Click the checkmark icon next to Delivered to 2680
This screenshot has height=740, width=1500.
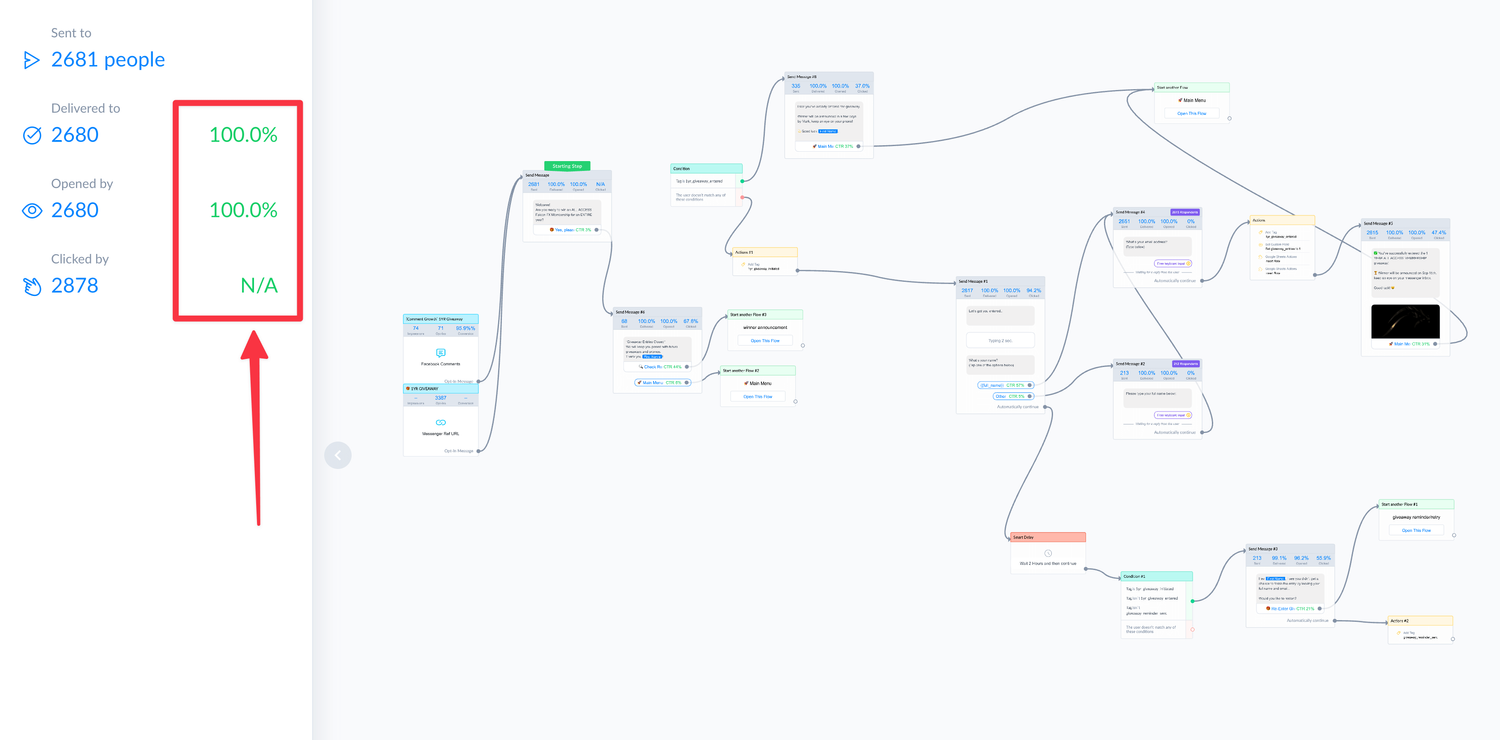[x=31, y=134]
